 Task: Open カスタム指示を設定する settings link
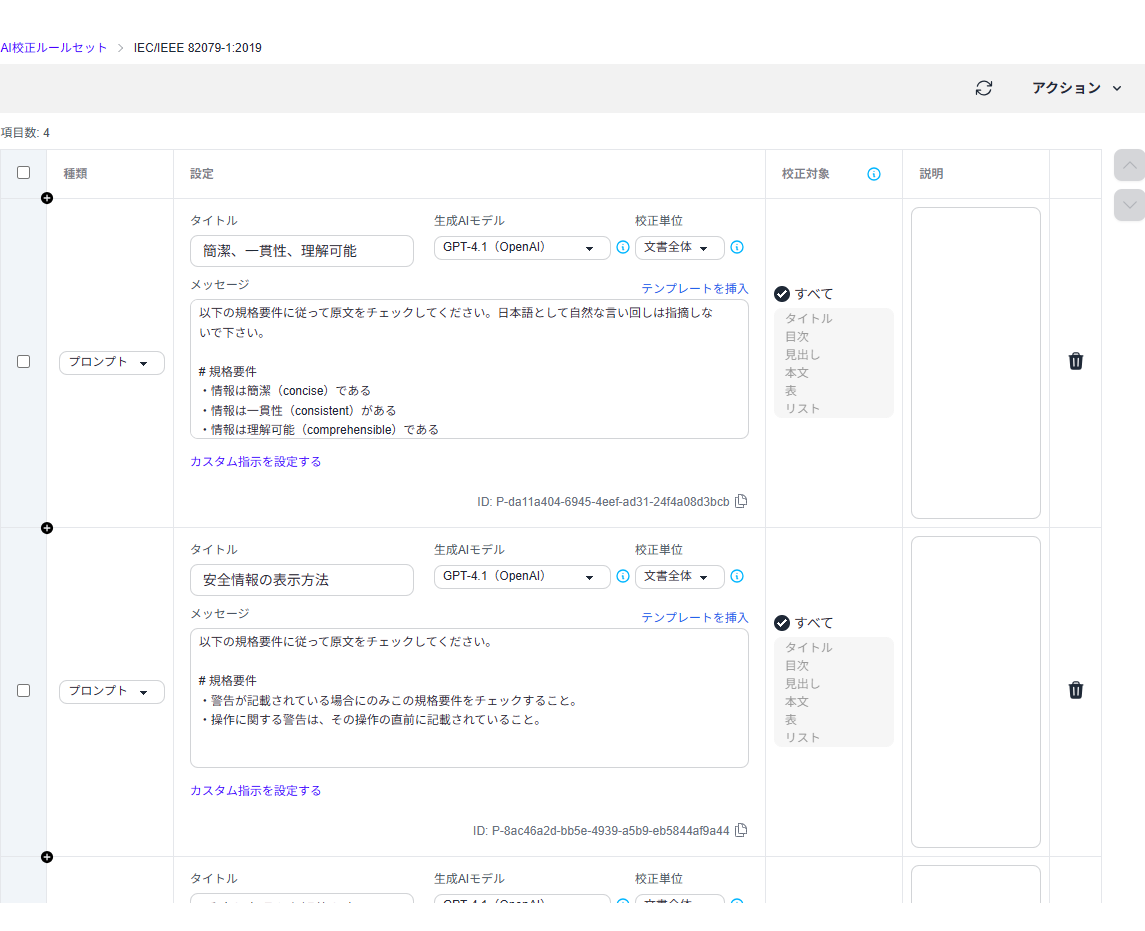coord(255,461)
